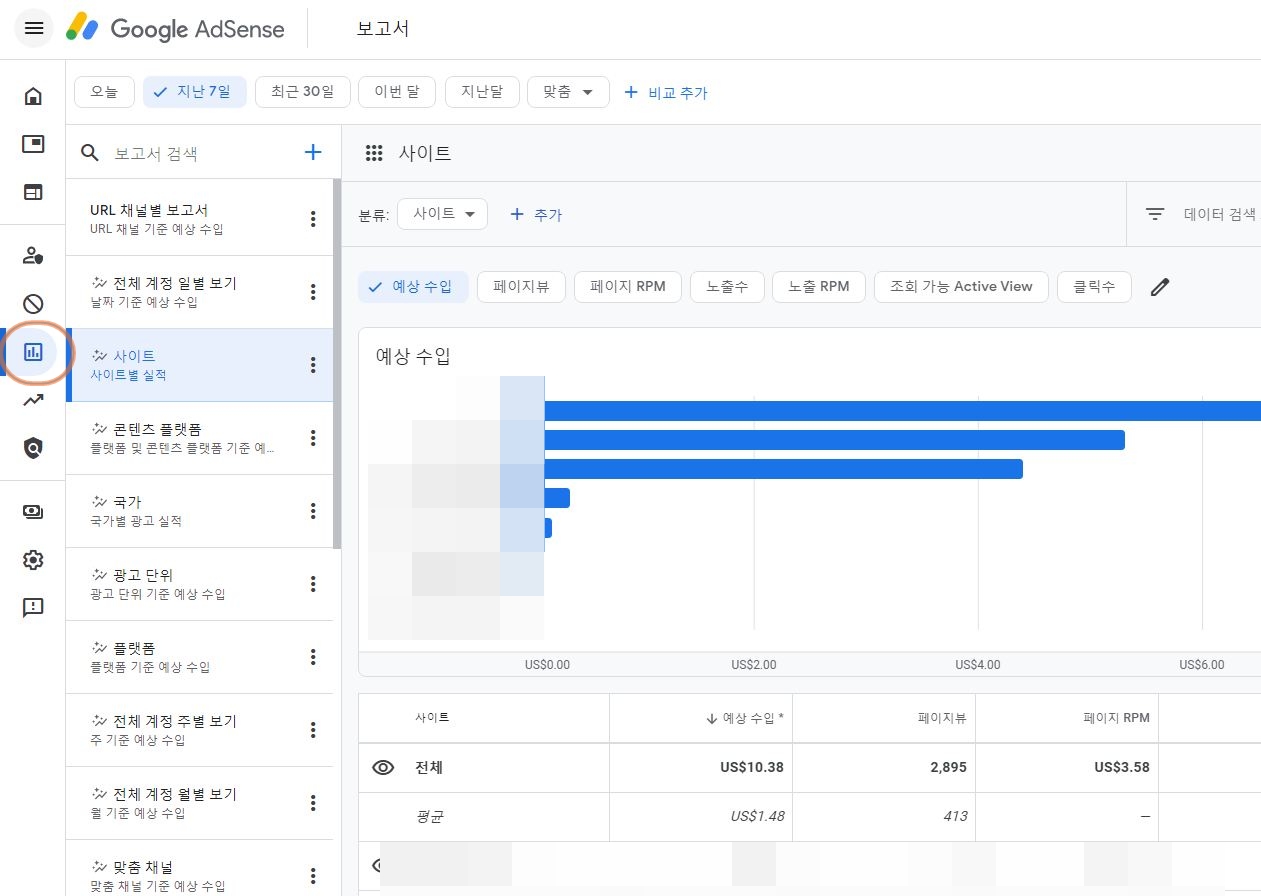Toggle the 예상 수입 metric chip
Screen dimensions: 1261x896
pos(413,287)
